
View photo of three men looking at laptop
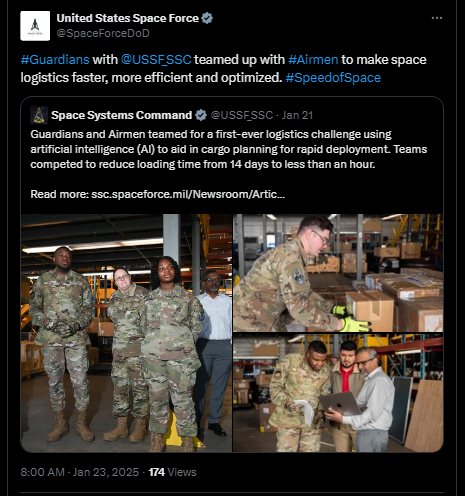[338, 393]
